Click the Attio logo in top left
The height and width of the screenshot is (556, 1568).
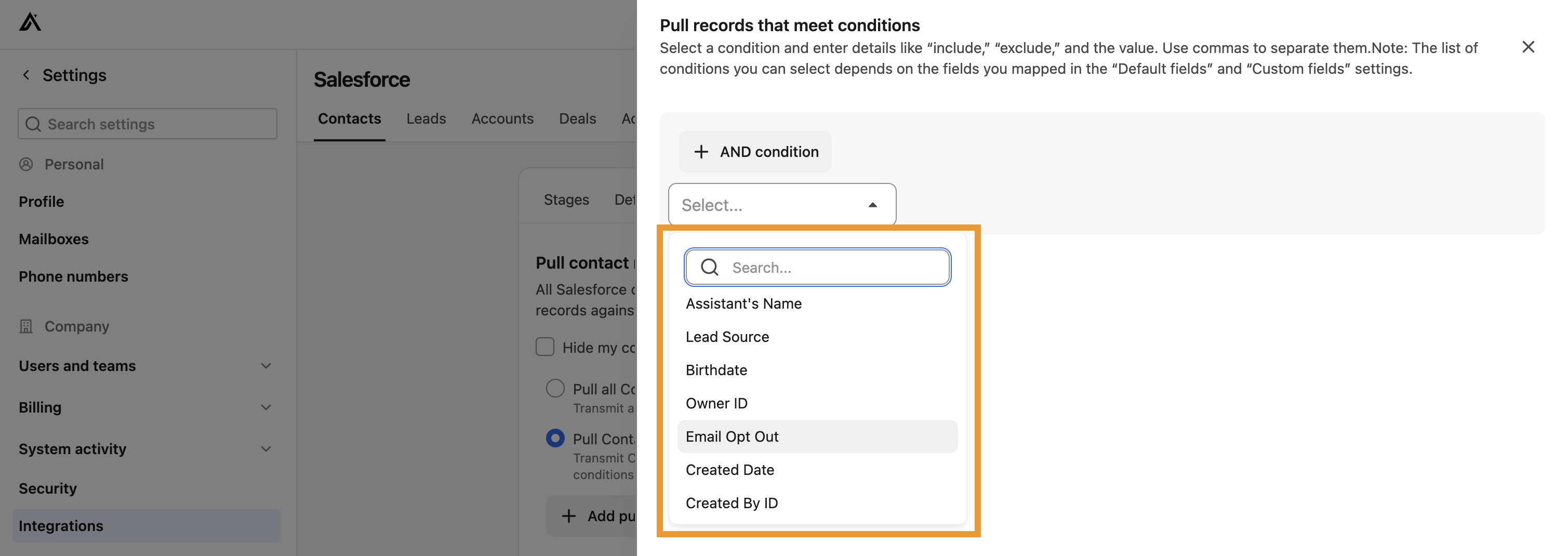[x=29, y=22]
